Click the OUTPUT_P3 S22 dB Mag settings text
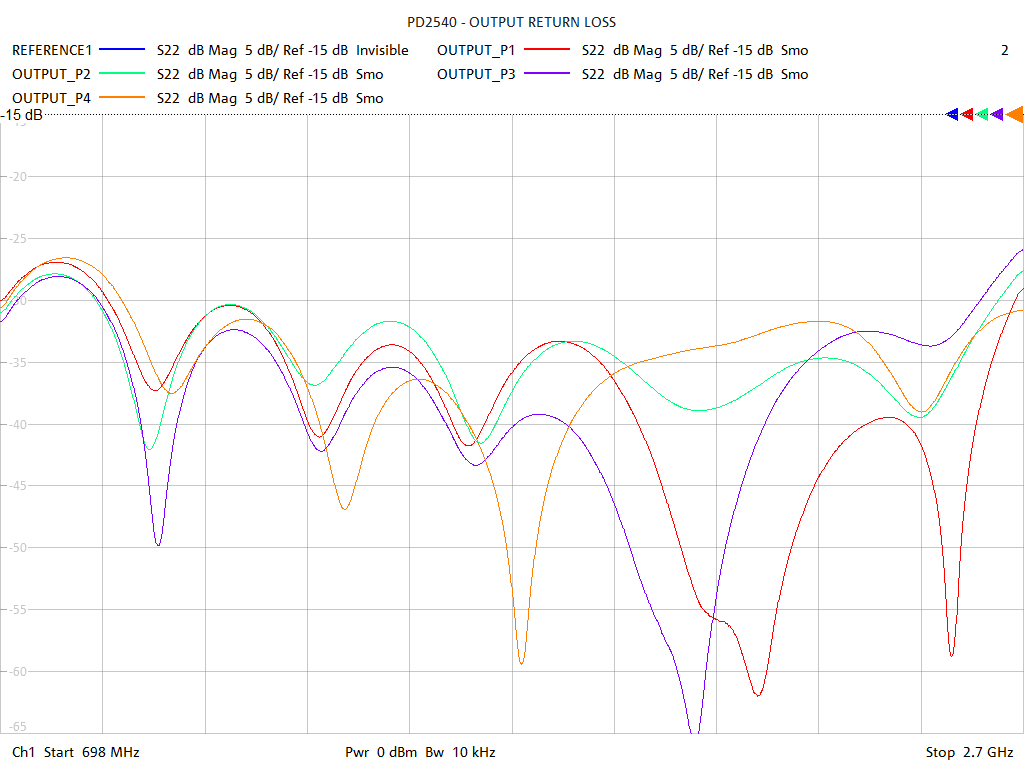This screenshot has width=1024, height=768. pyautogui.click(x=695, y=74)
